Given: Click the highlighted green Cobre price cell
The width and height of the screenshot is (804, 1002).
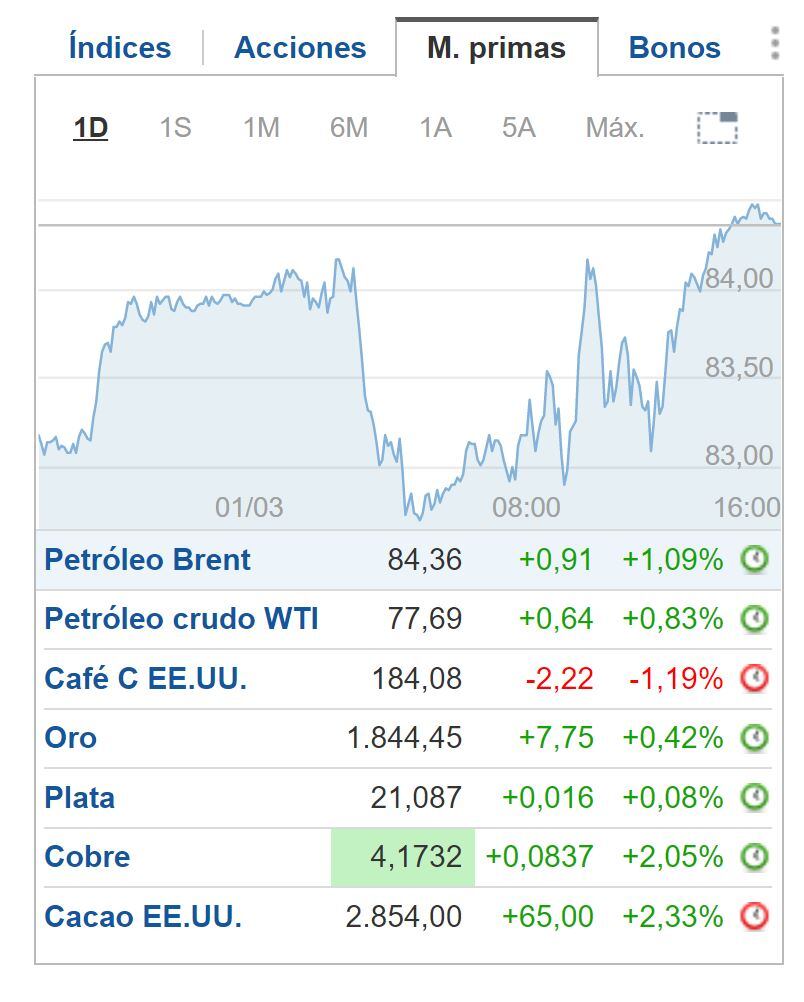Looking at the screenshot, I should [402, 857].
